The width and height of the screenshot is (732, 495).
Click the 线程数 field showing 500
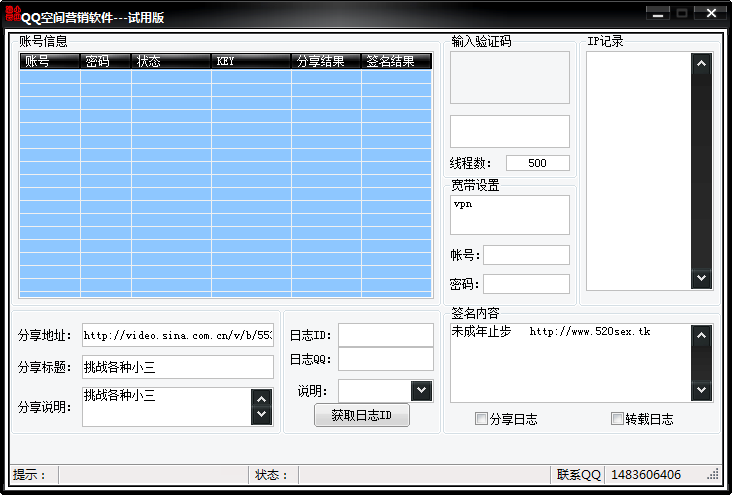coord(538,163)
